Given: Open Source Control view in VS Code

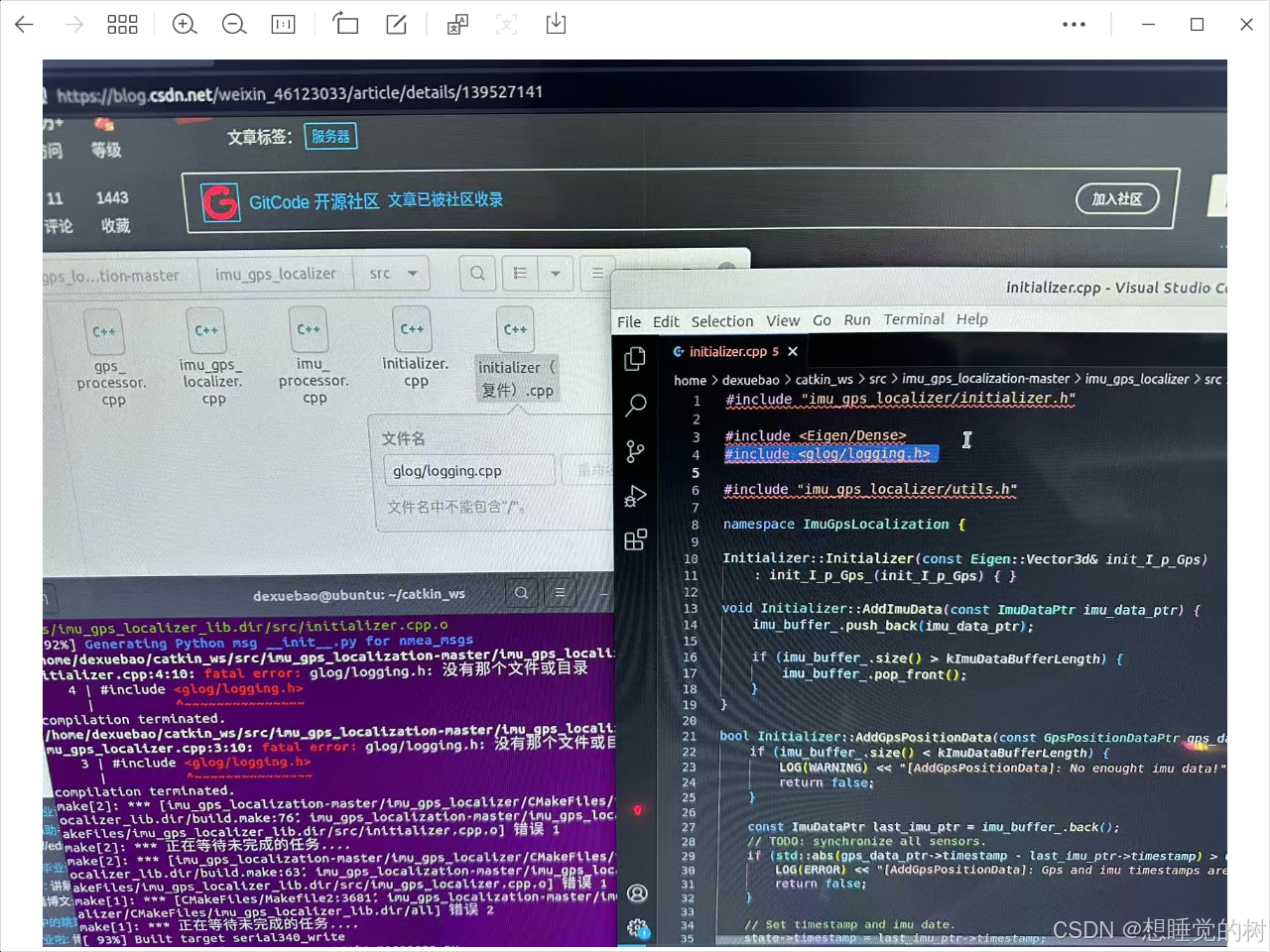Looking at the screenshot, I should point(636,451).
